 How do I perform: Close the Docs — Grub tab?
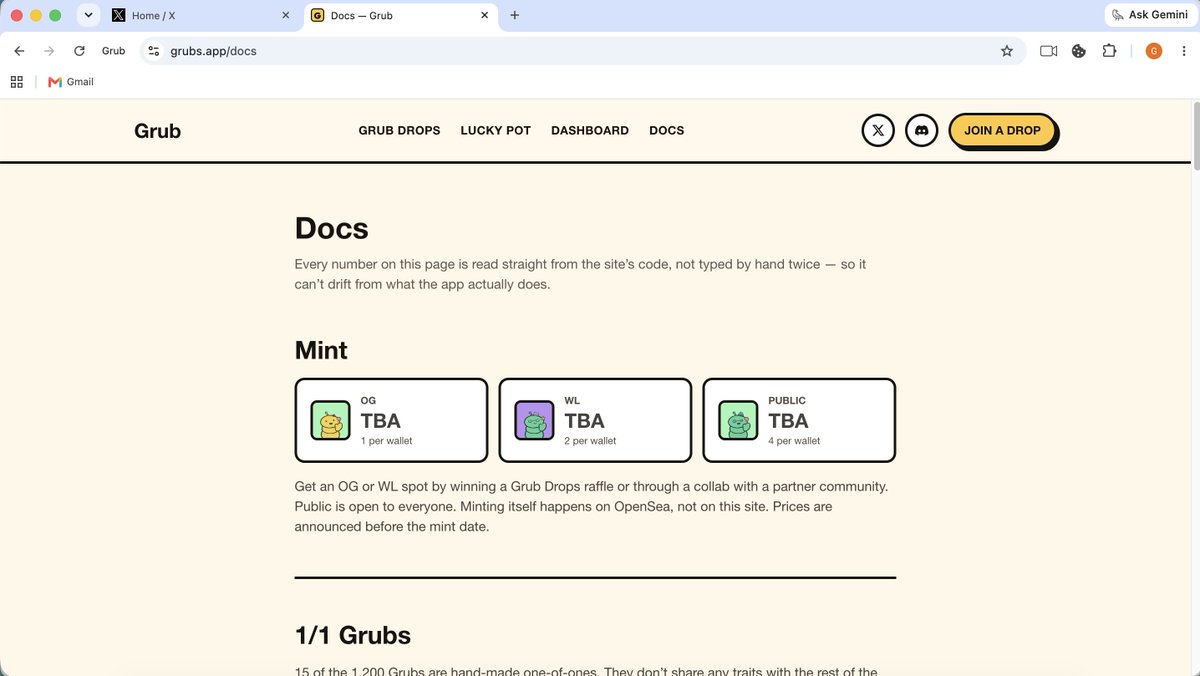coord(485,15)
